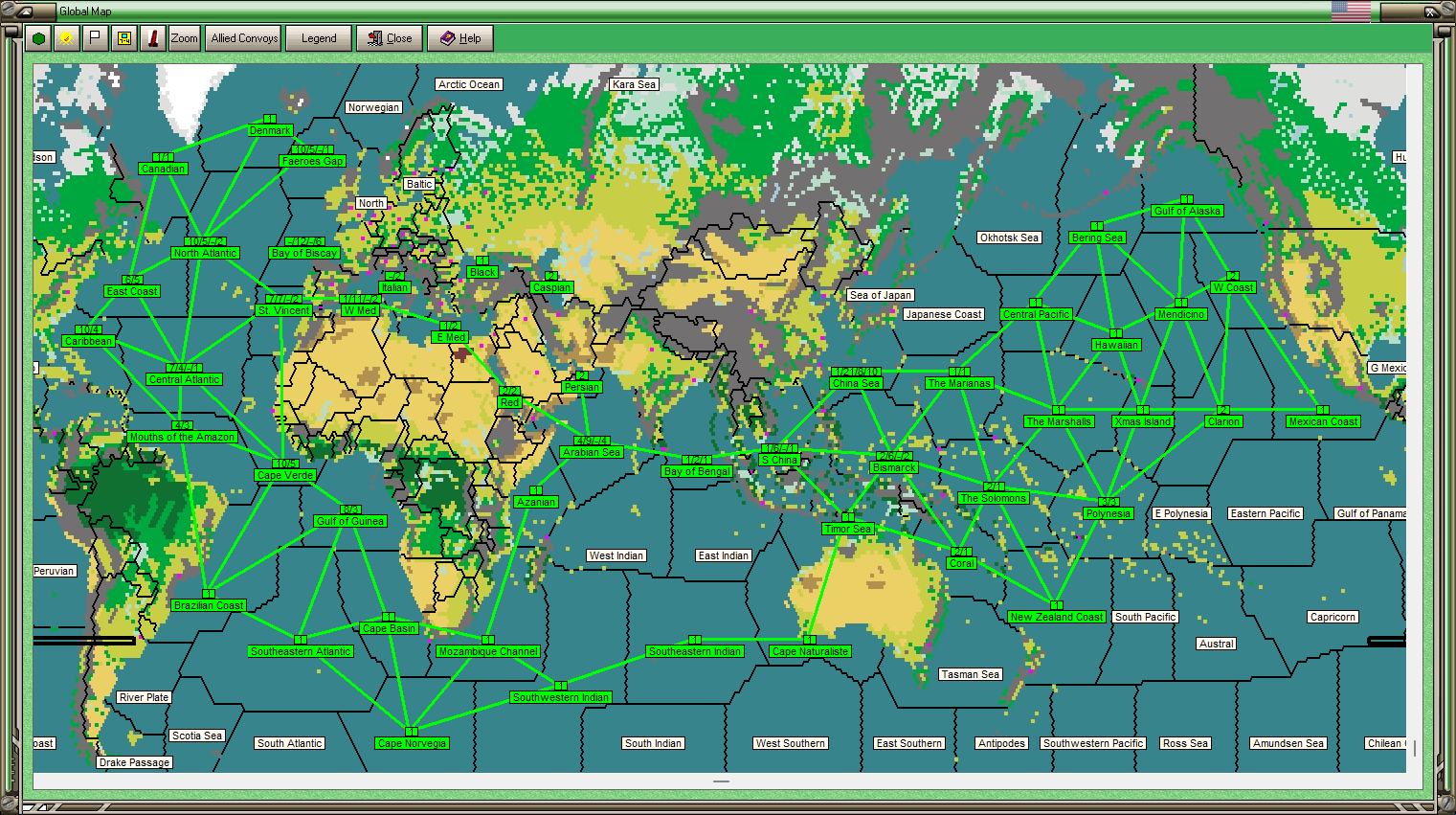Screen dimensions: 1456x815
Task: Click the white flag toolbar icon
Action: pos(95,38)
